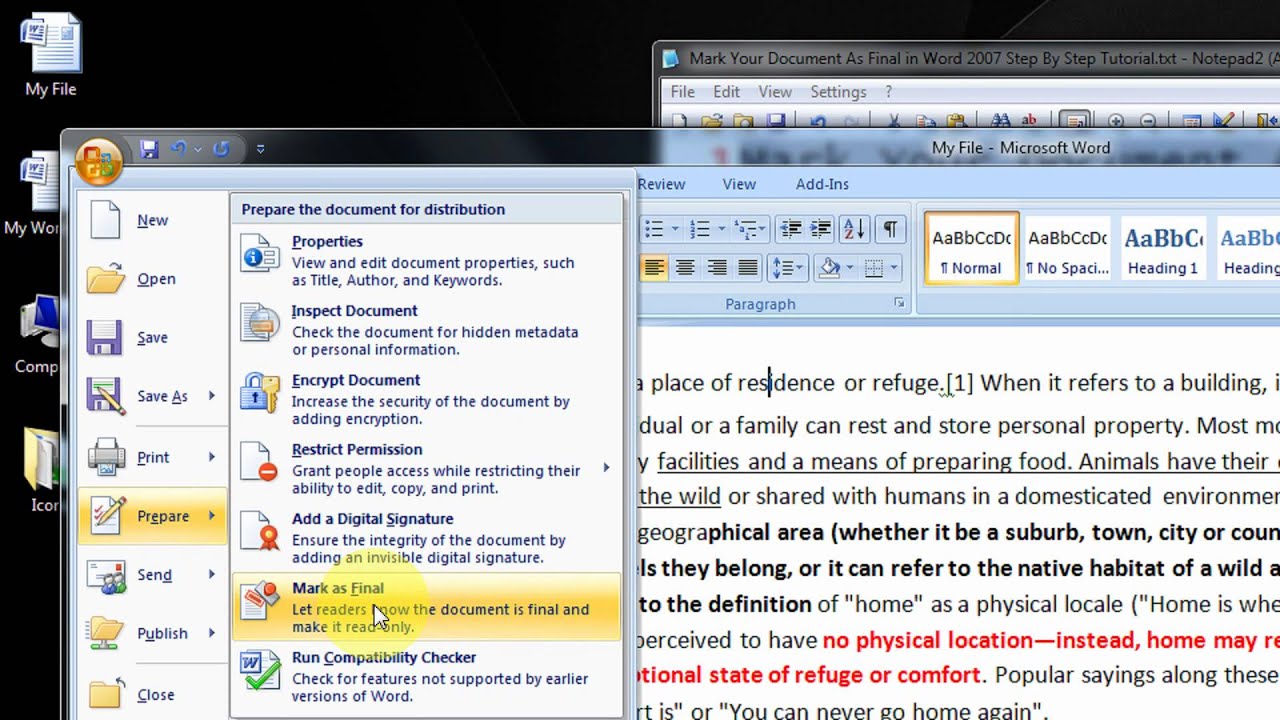1280x720 pixels.
Task: Click the zoom in icon in Notepad2 toolbar
Action: 1116,121
